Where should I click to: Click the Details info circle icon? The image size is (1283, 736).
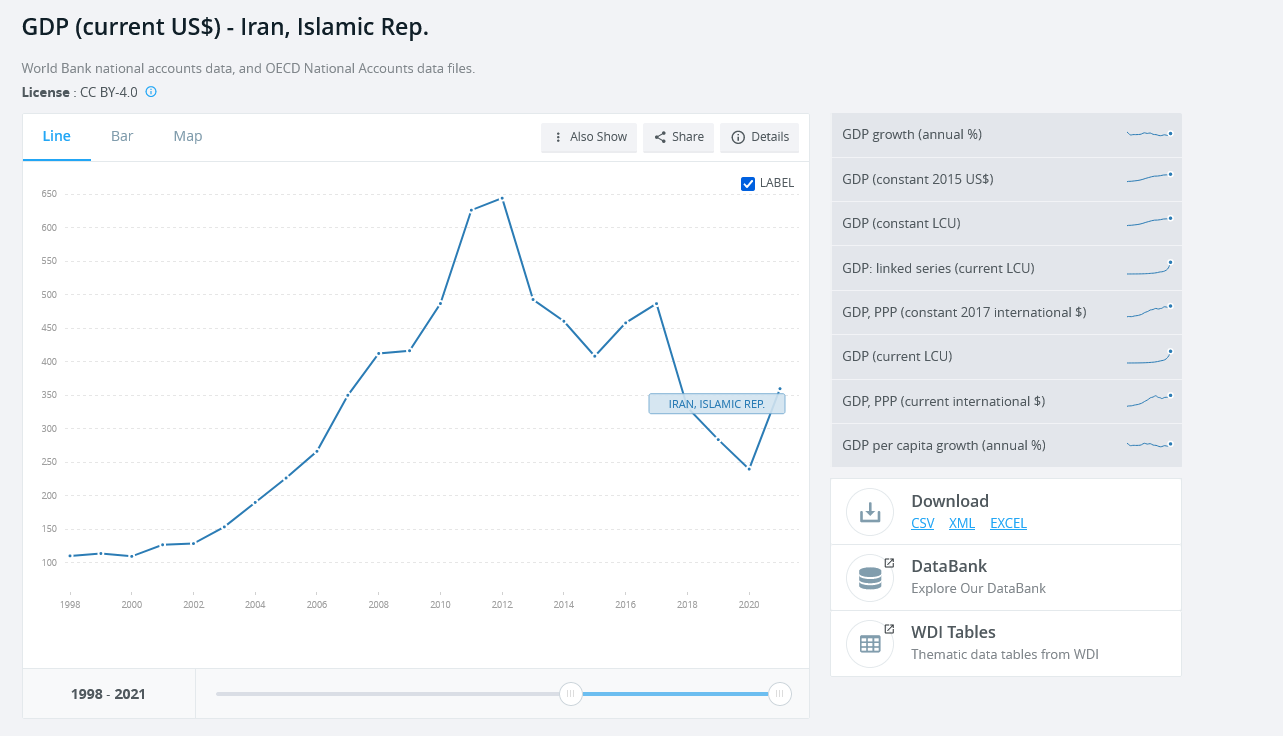click(738, 137)
